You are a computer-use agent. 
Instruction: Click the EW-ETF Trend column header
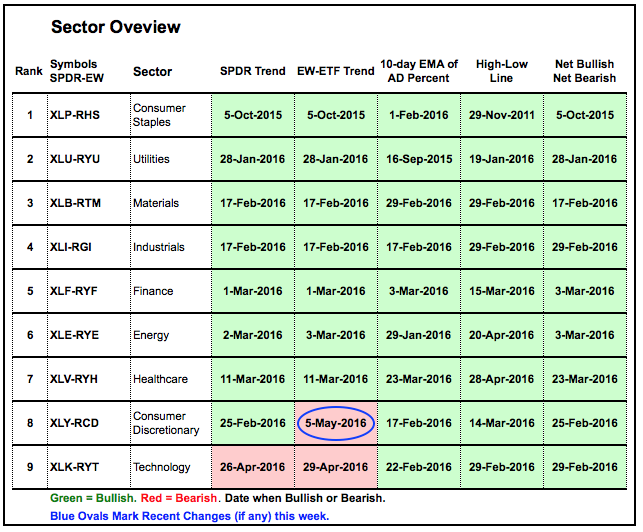[336, 71]
